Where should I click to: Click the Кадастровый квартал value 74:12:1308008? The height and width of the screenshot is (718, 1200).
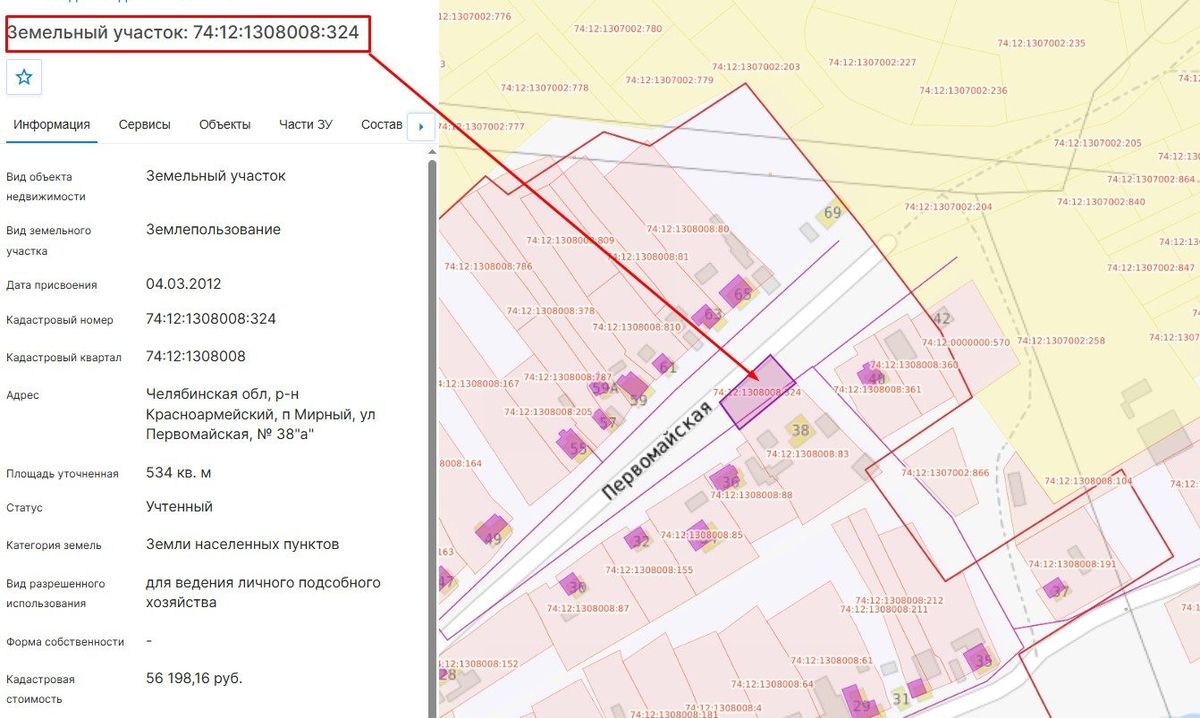[196, 356]
